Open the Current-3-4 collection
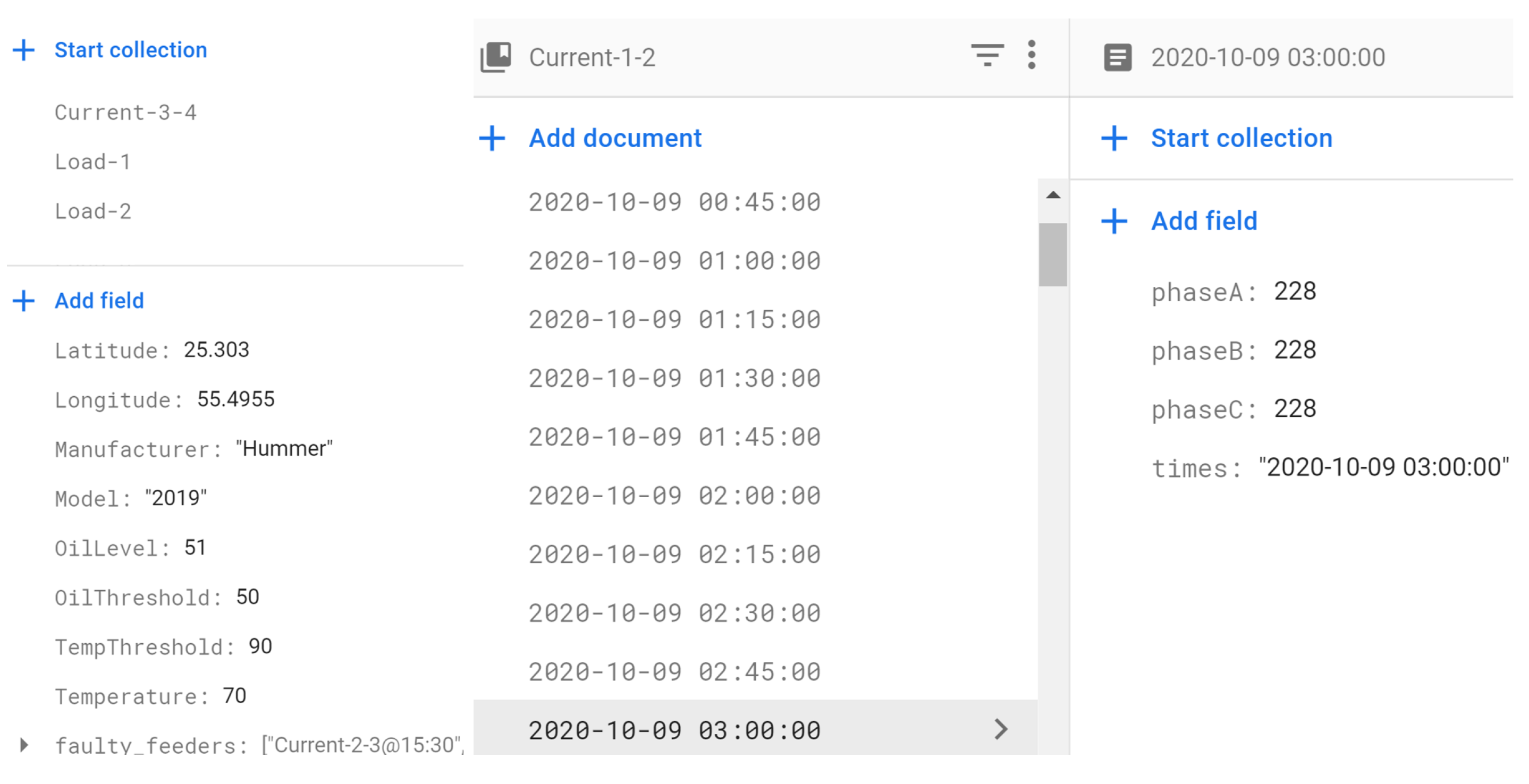 coord(125,112)
